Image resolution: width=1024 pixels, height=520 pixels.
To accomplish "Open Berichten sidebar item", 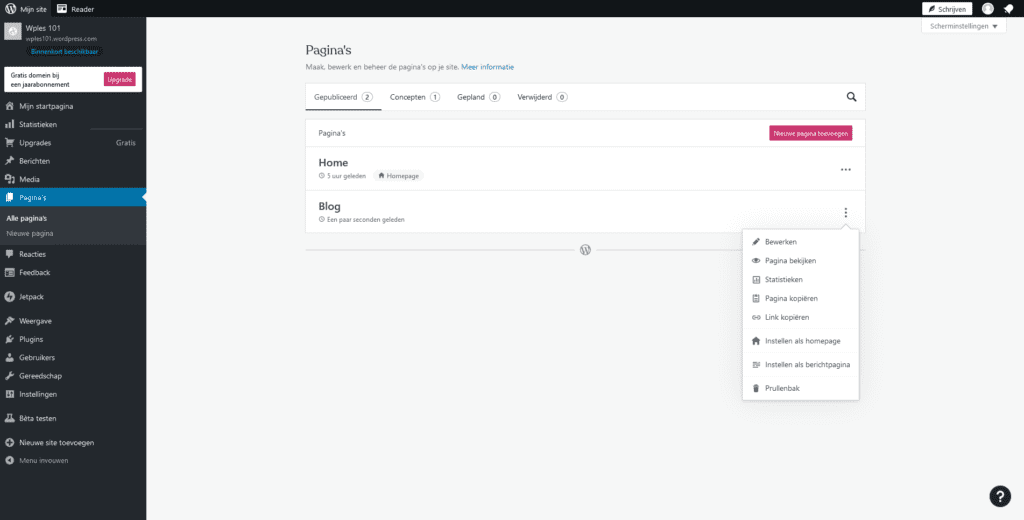I will click(x=73, y=161).
